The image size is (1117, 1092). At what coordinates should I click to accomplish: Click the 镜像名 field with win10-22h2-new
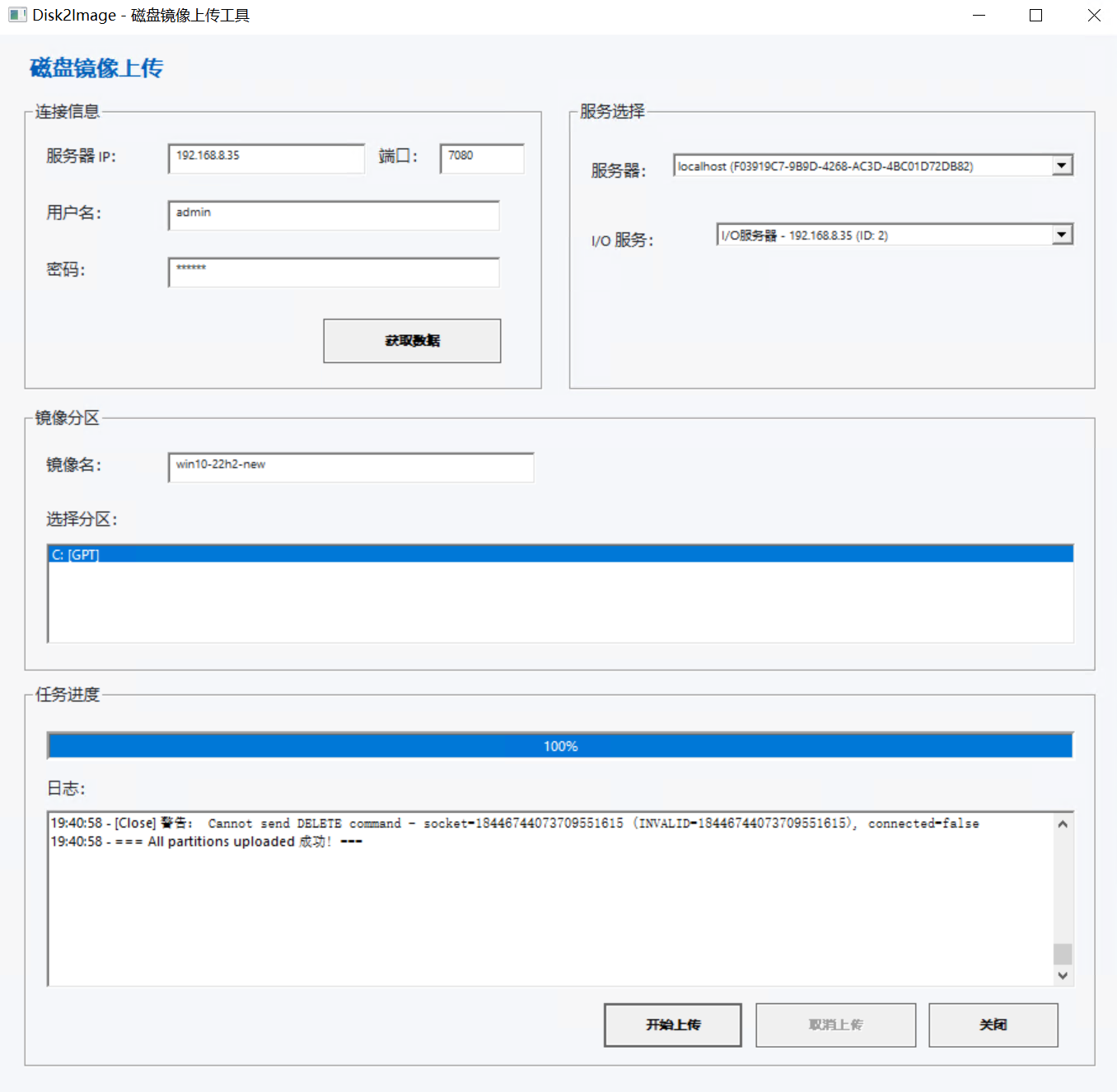point(351,467)
